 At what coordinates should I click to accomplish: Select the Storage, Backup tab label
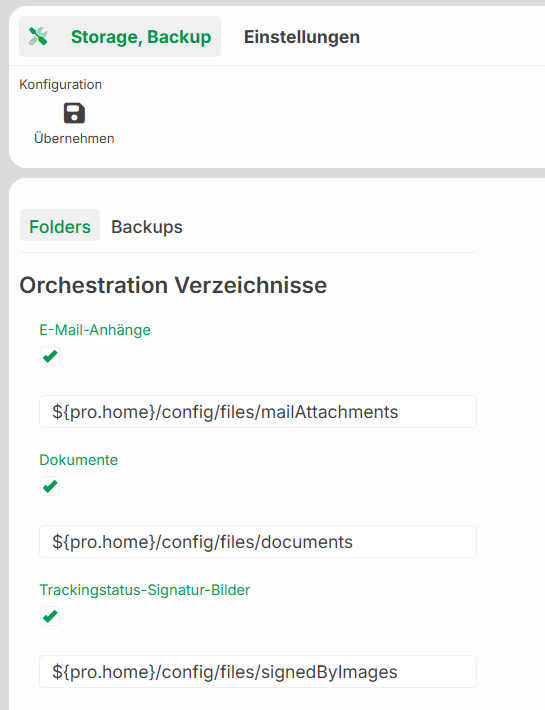(141, 37)
